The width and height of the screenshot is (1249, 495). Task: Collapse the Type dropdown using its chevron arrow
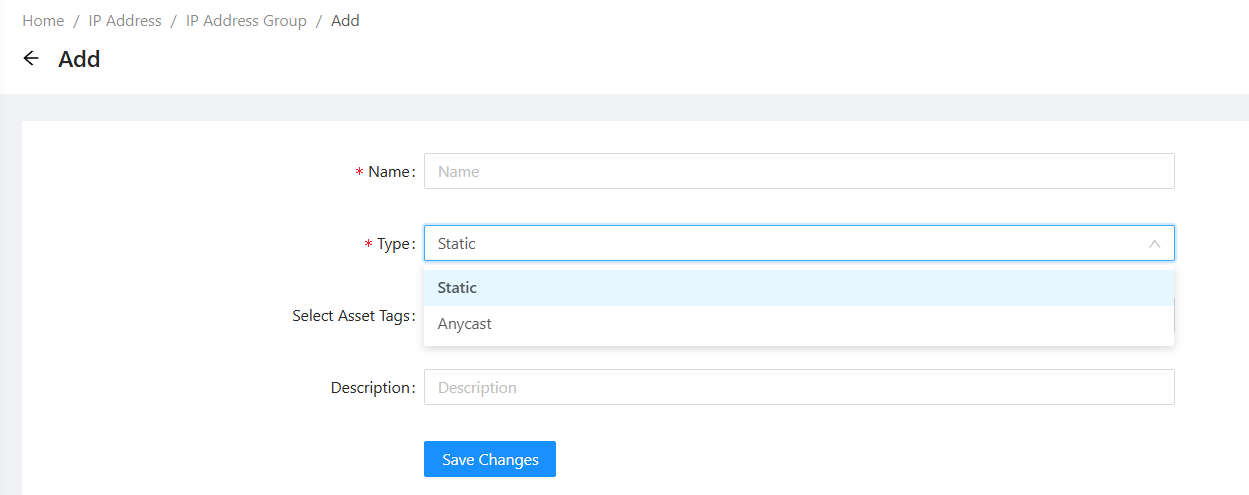(x=1154, y=244)
